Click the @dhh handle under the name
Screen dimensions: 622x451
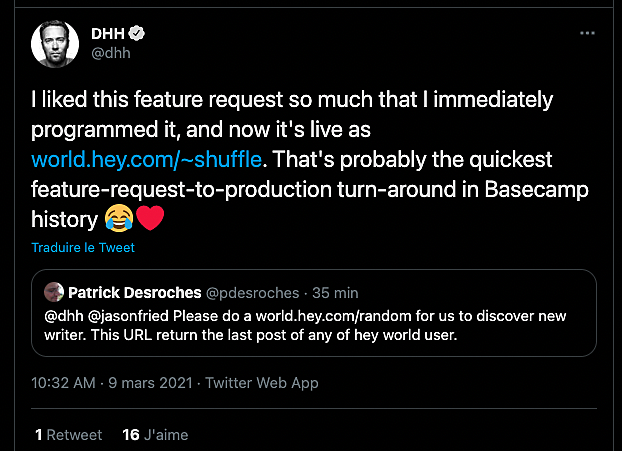coord(111,53)
